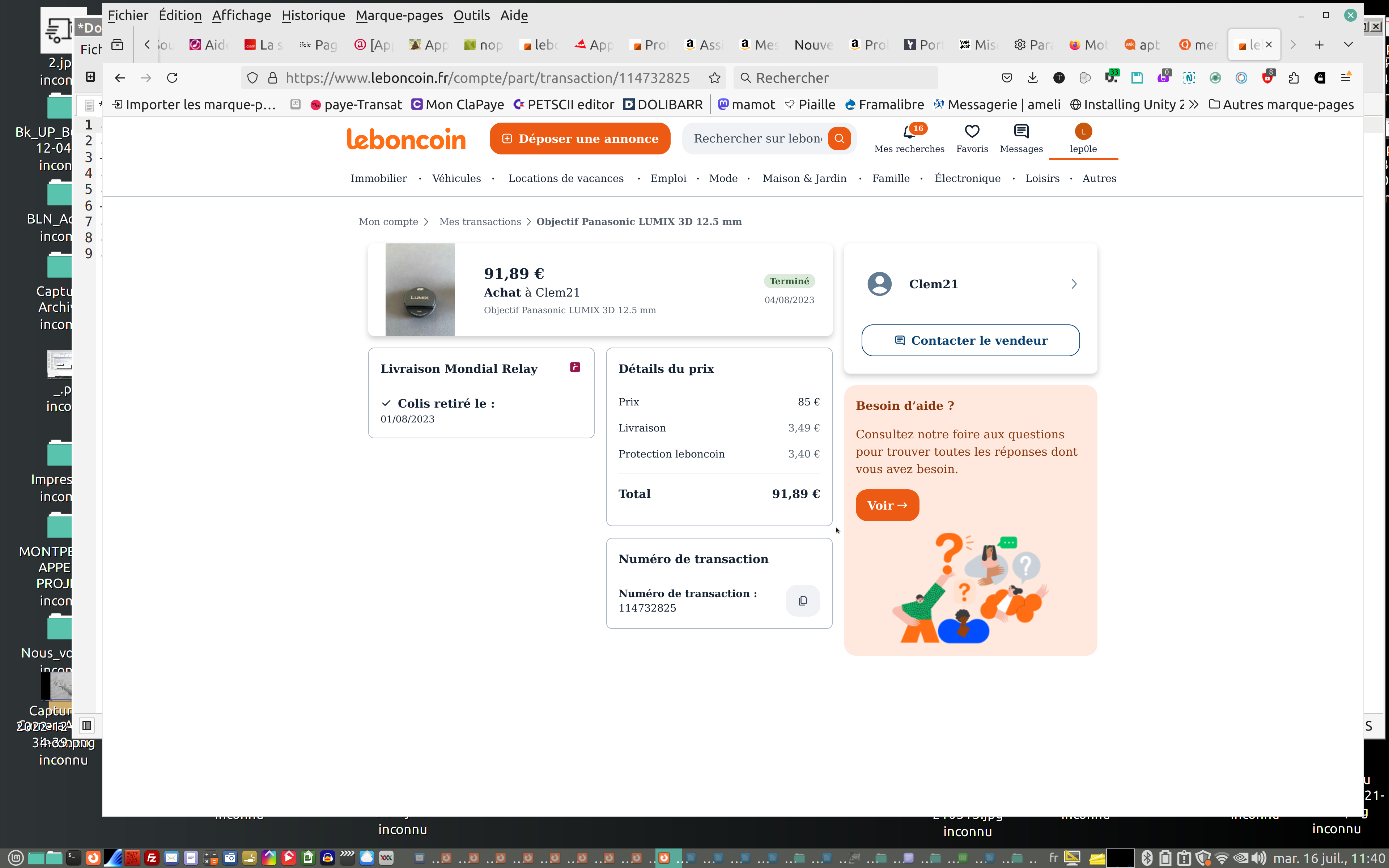Screen dimensions: 1389x868
Task: Open the extensions puzzle piece icon
Action: [1294, 78]
